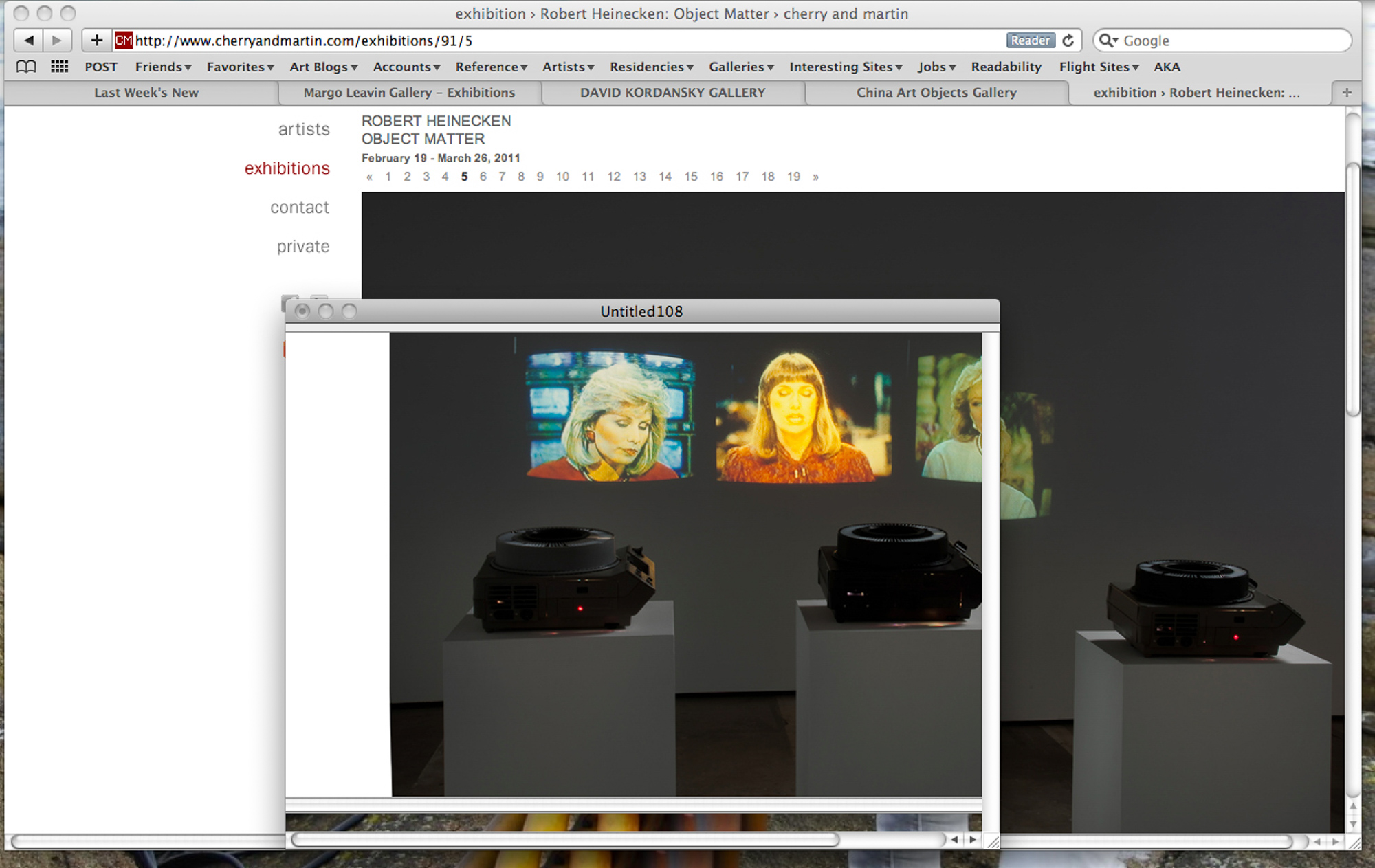Go forward using Safari forward arrow
Viewport: 1375px width, 868px height.
tap(58, 41)
